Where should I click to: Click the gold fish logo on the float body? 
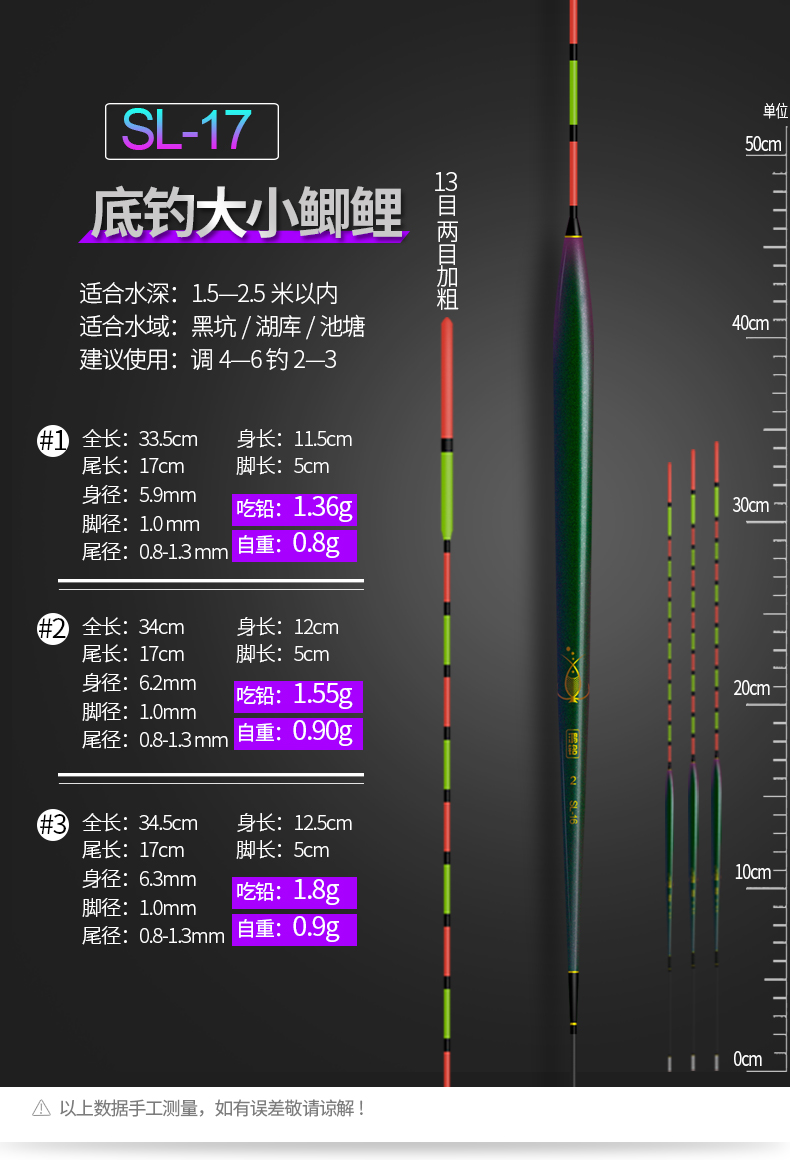coord(573,675)
